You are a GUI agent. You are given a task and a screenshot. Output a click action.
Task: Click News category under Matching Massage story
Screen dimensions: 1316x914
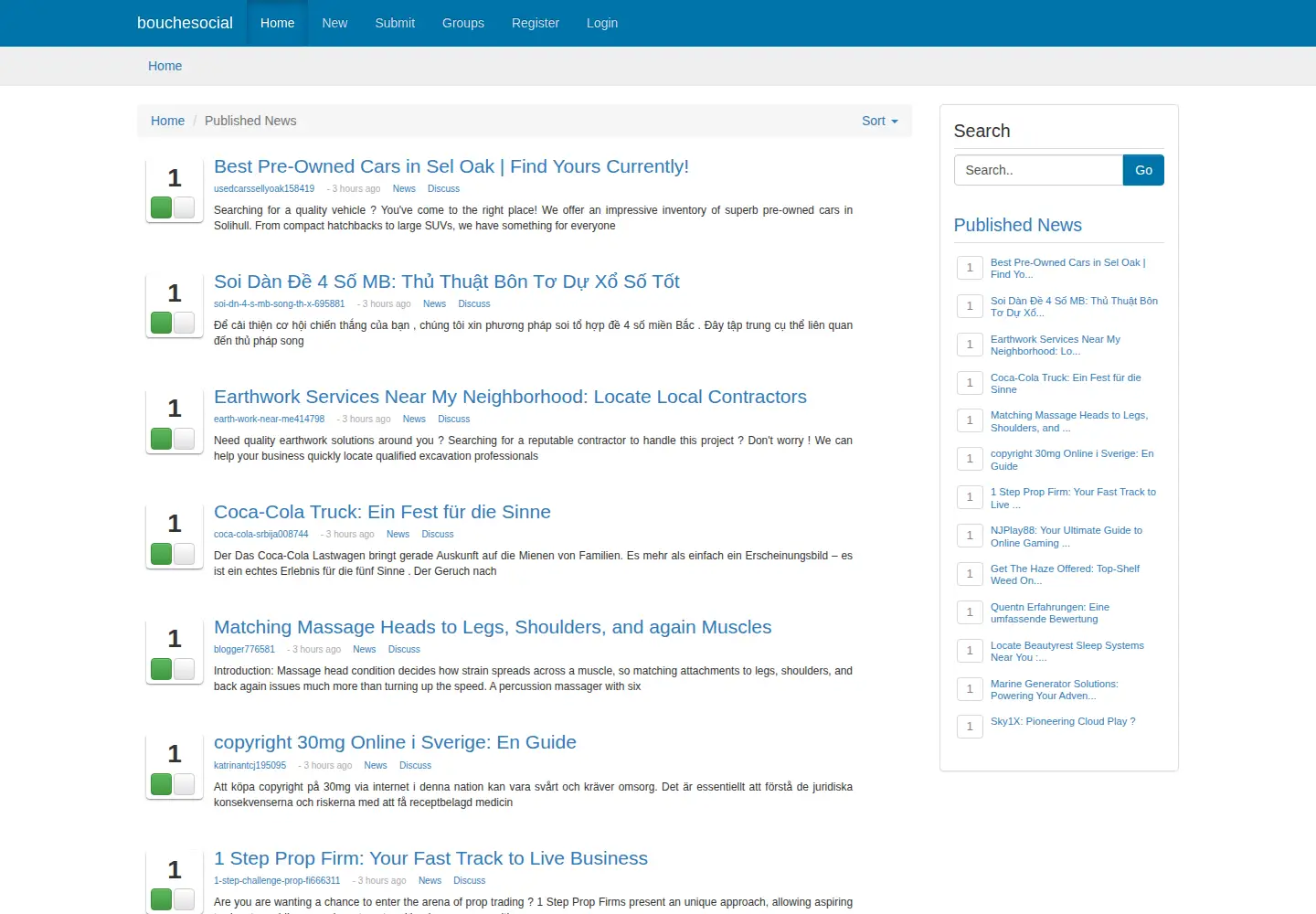(x=365, y=650)
